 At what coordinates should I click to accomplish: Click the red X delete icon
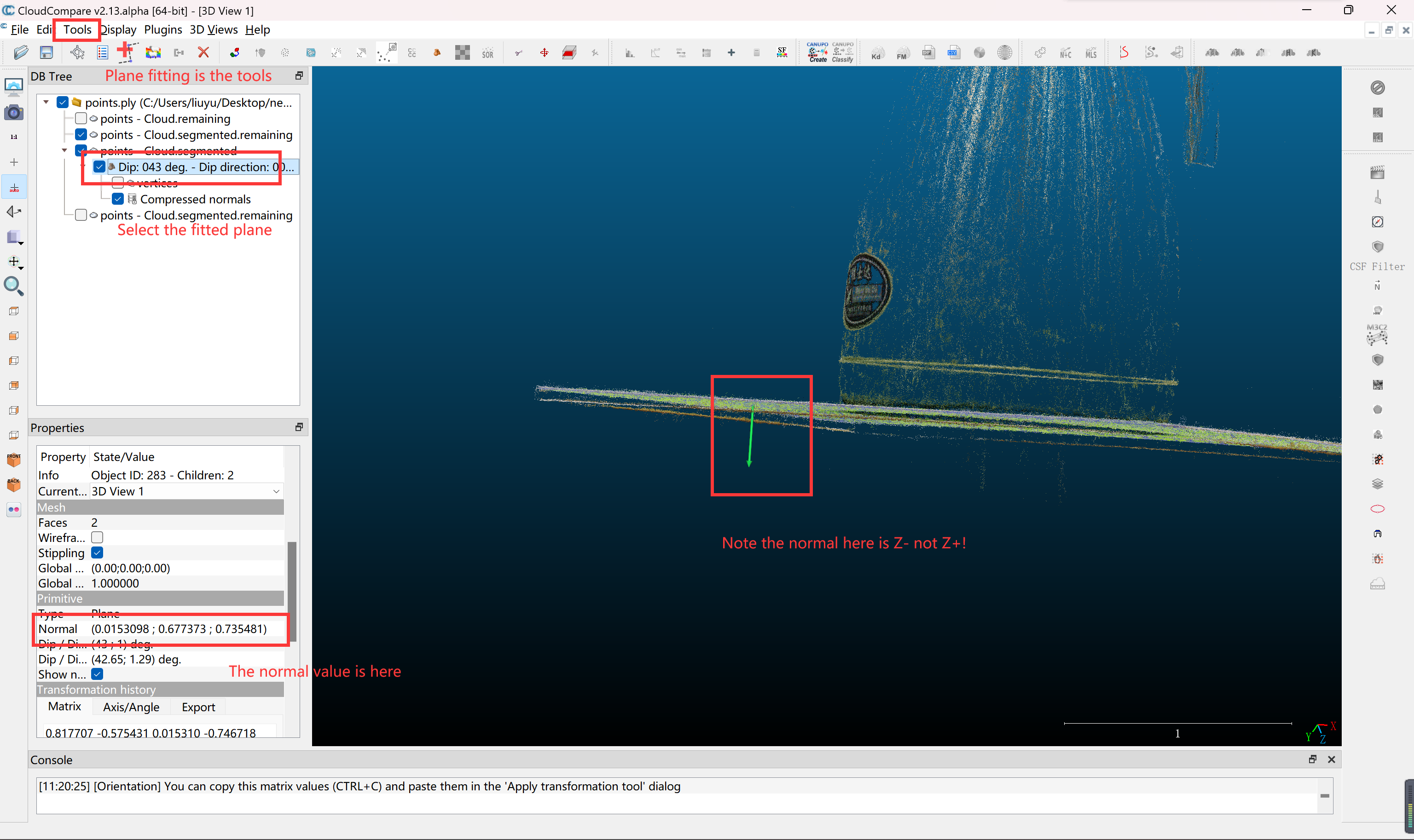click(x=204, y=52)
